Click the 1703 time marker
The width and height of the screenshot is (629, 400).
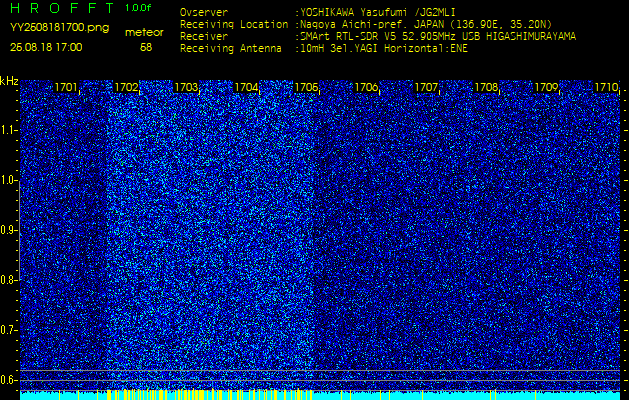coord(186,87)
